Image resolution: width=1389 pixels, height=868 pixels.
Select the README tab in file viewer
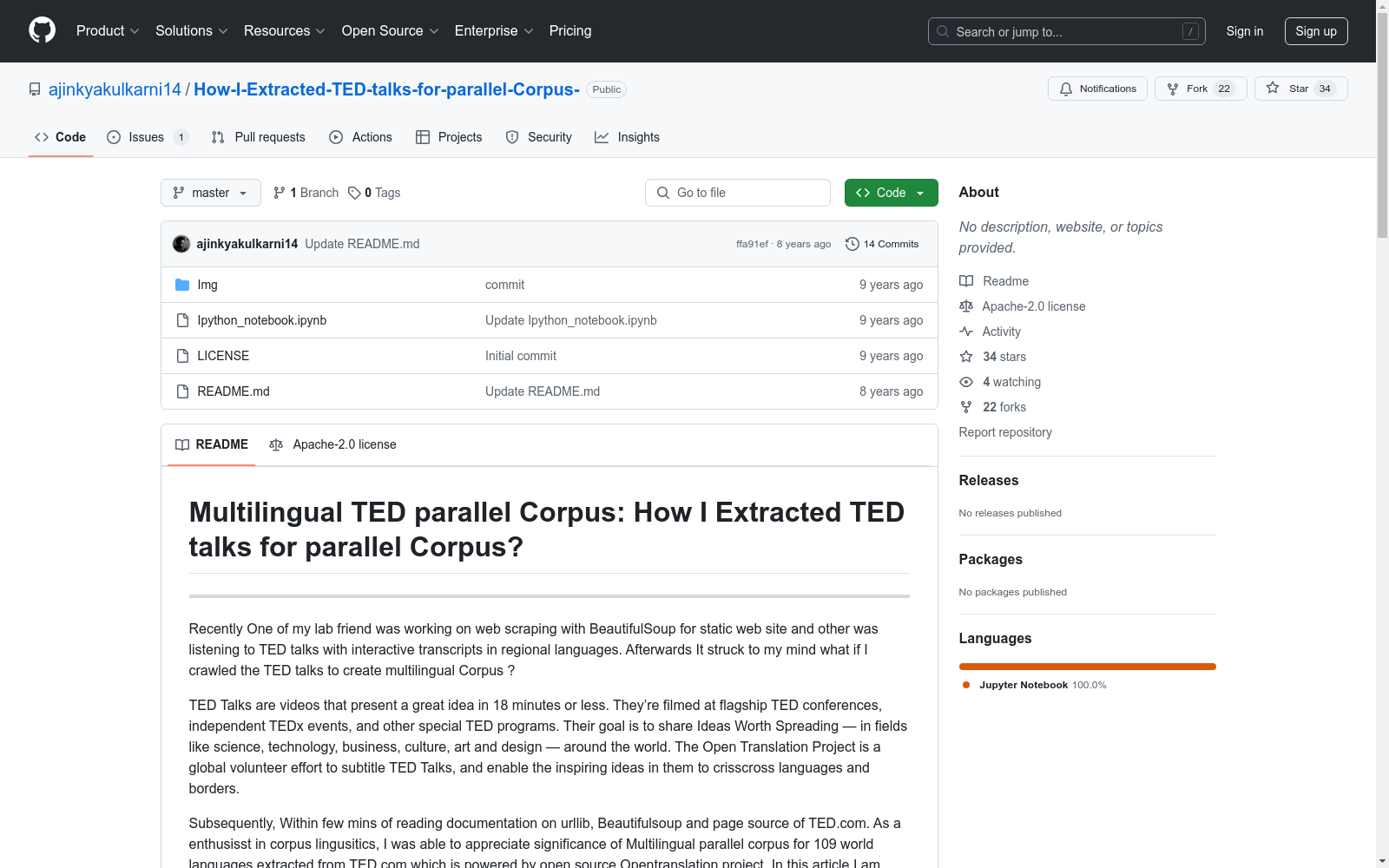(212, 444)
